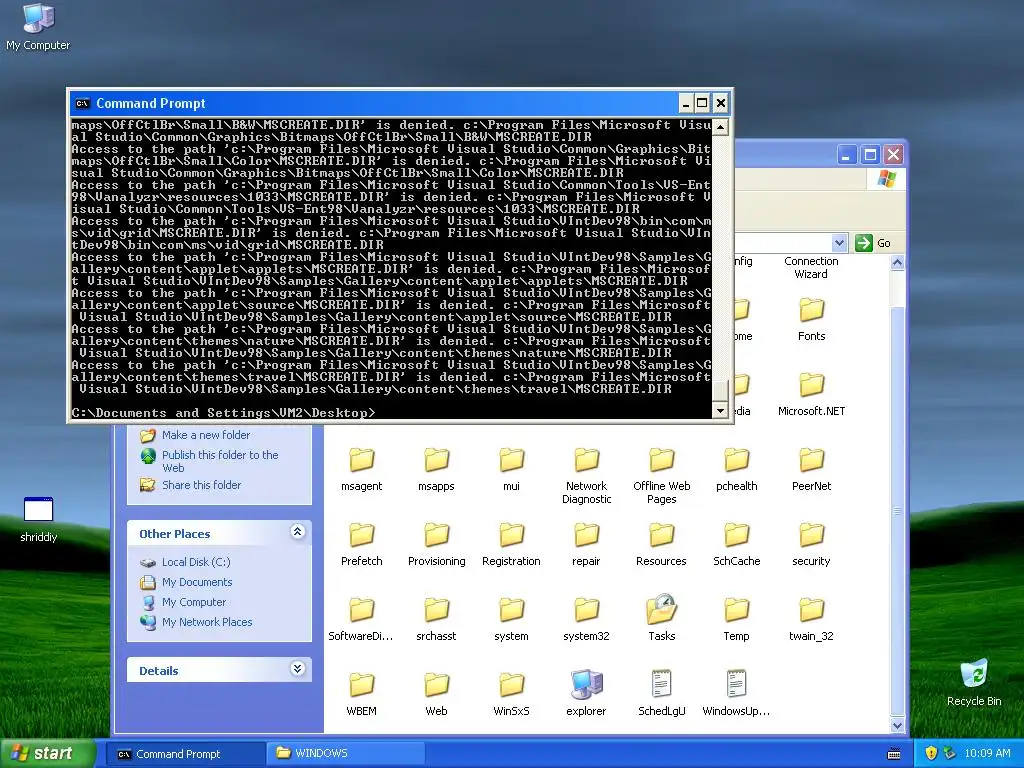Select the SchCache folder
1024x768 pixels.
click(x=737, y=545)
